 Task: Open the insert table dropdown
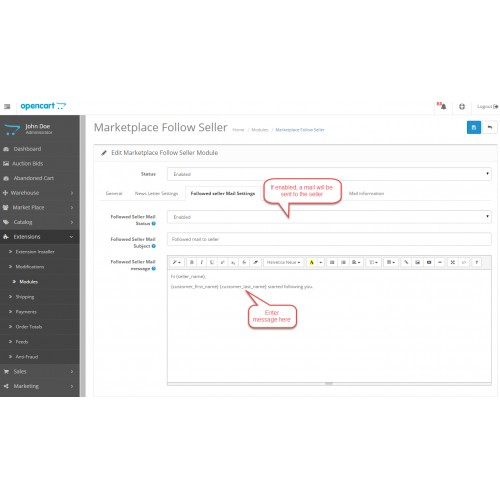391,263
